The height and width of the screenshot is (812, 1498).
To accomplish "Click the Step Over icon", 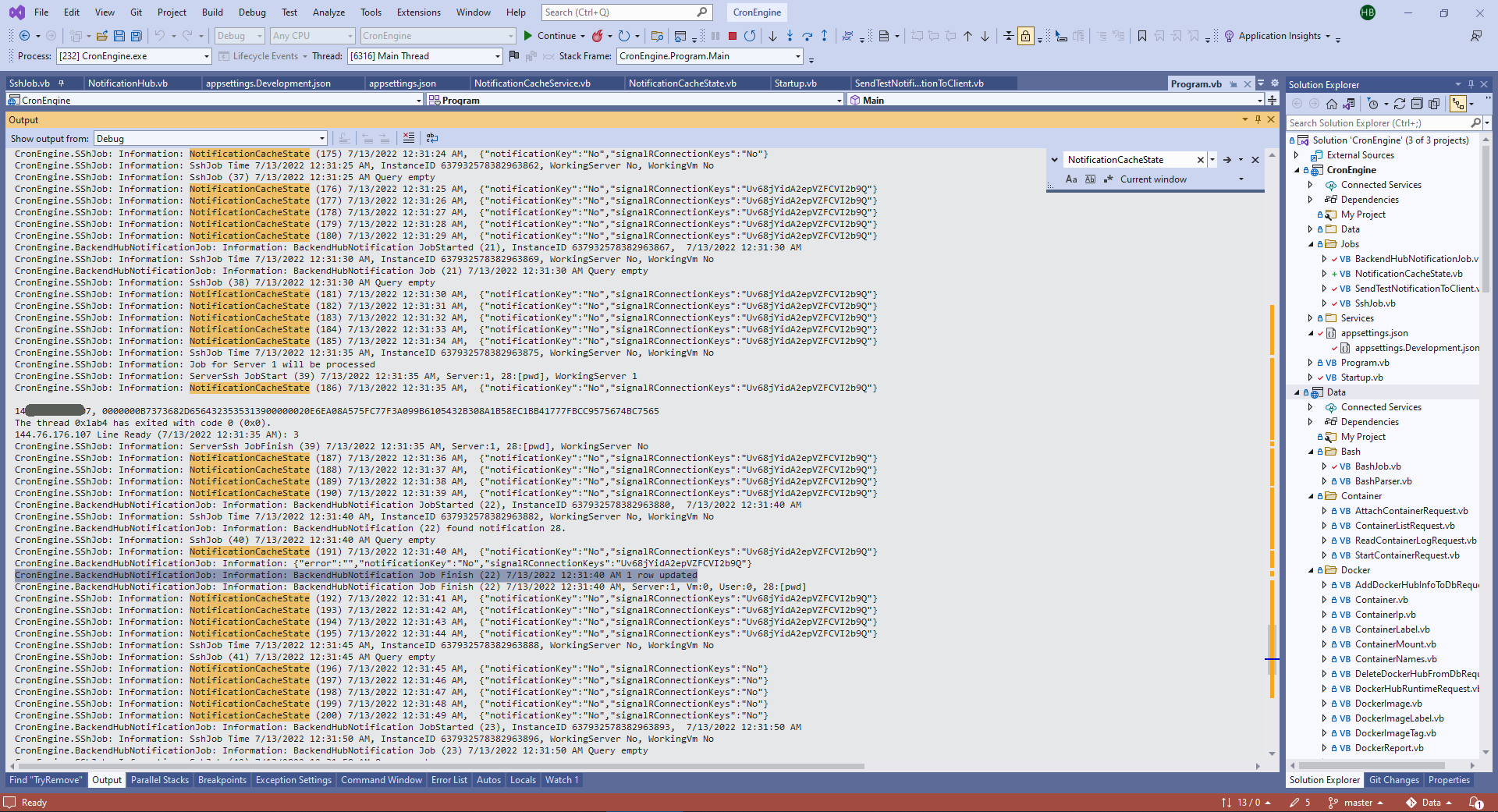I will point(807,36).
